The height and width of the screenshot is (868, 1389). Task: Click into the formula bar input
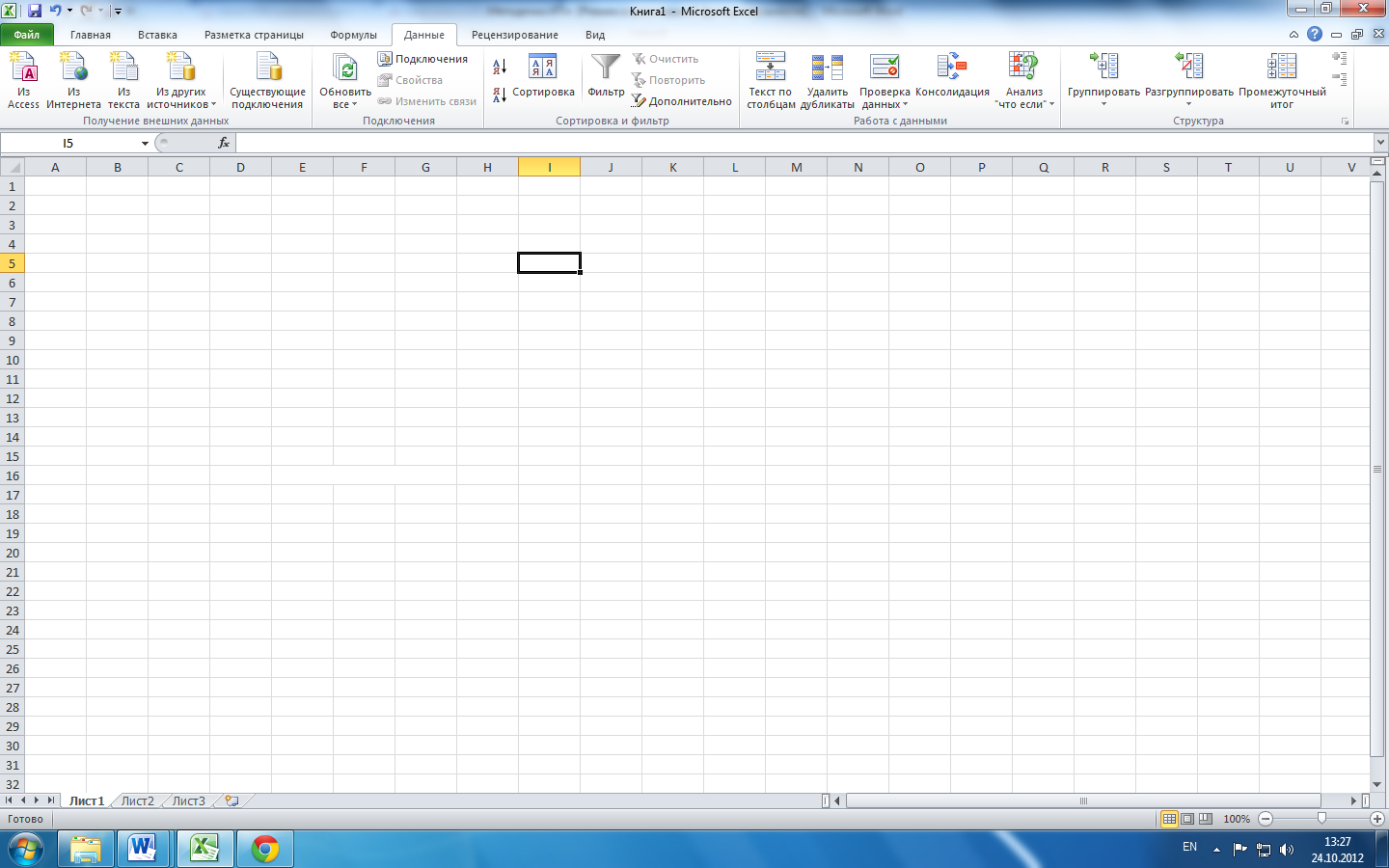coord(803,143)
